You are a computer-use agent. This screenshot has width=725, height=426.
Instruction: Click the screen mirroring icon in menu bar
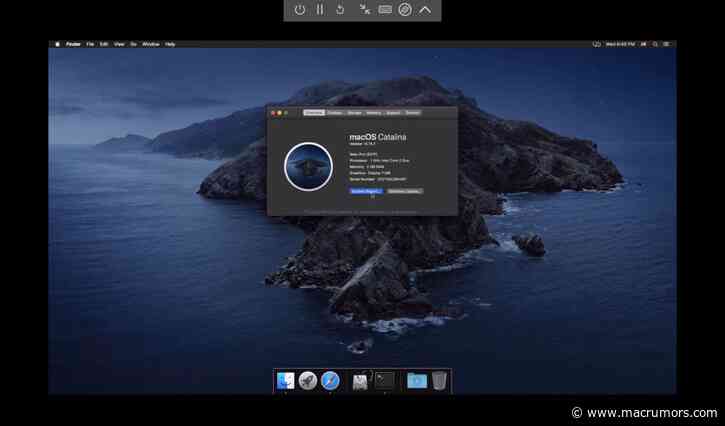(596, 44)
